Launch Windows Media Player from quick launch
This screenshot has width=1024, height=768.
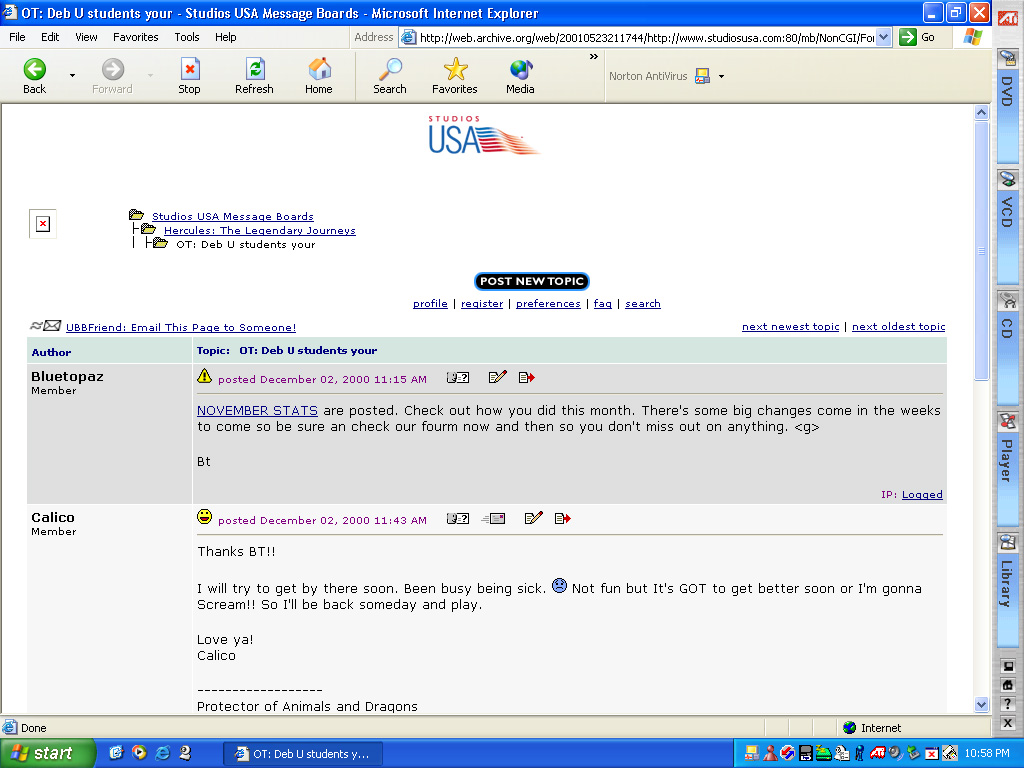(x=139, y=753)
